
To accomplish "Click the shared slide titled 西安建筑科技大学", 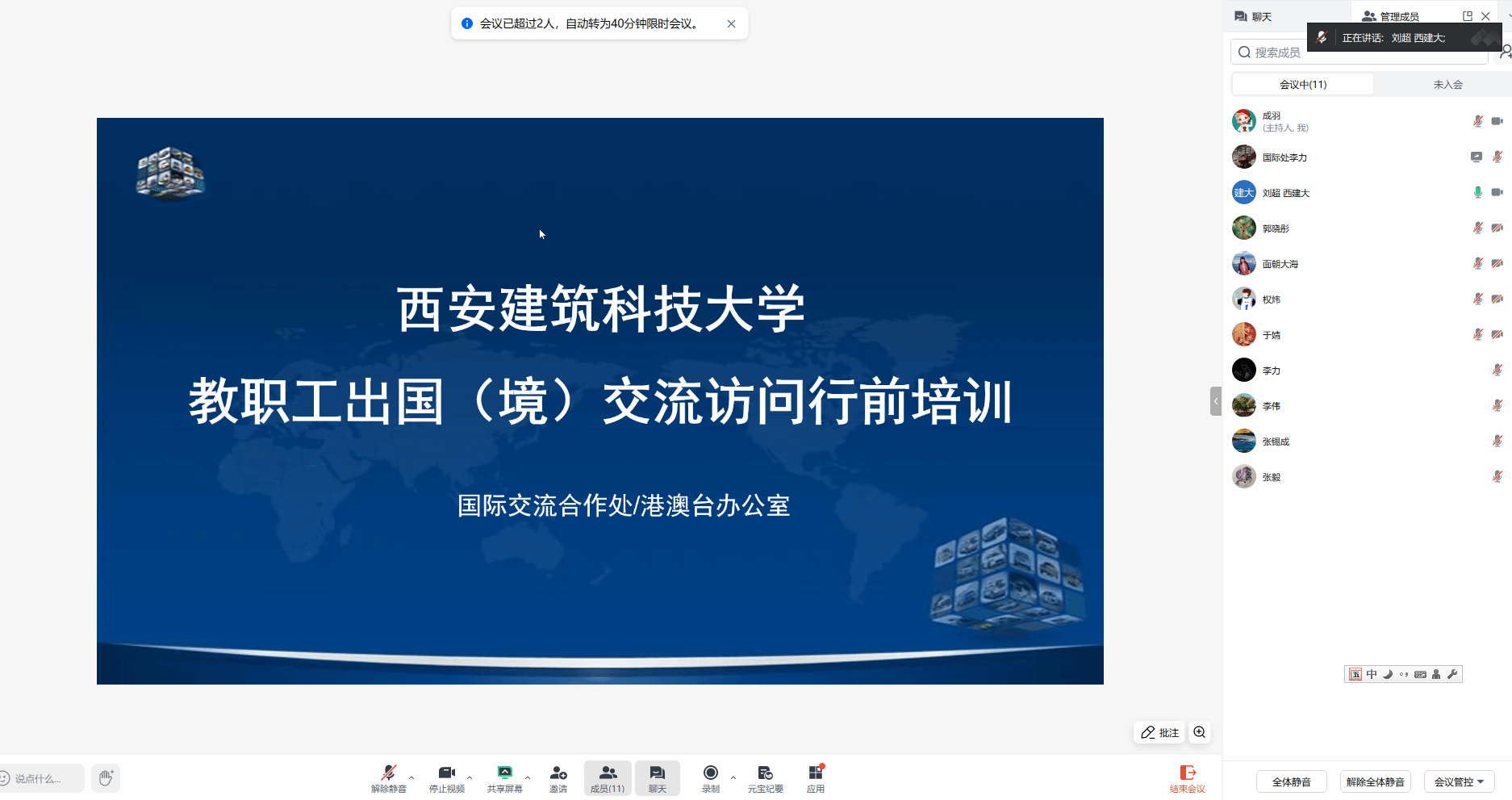I will click(600, 401).
